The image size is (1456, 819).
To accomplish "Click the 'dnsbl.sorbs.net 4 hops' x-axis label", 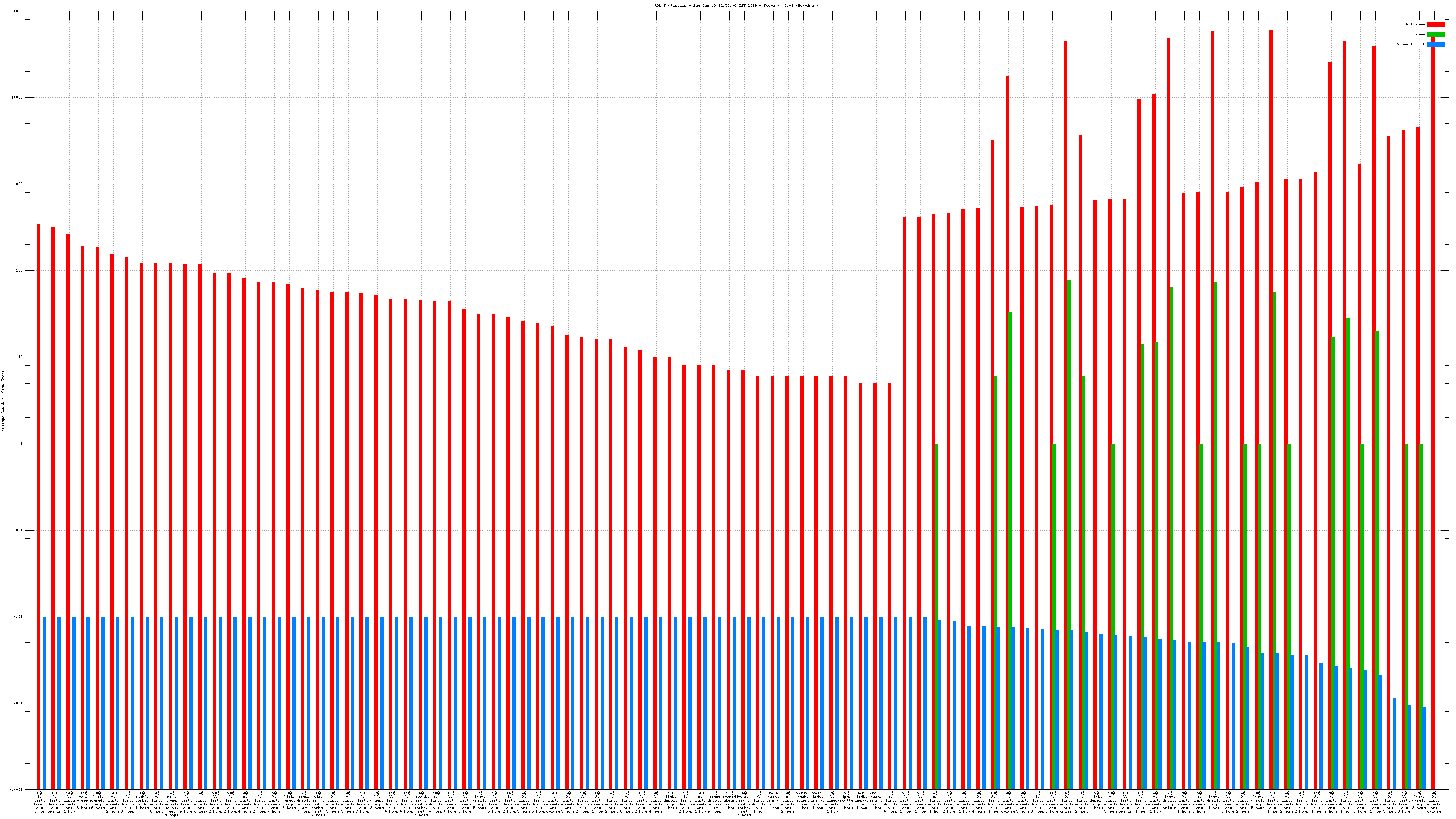I will (142, 801).
